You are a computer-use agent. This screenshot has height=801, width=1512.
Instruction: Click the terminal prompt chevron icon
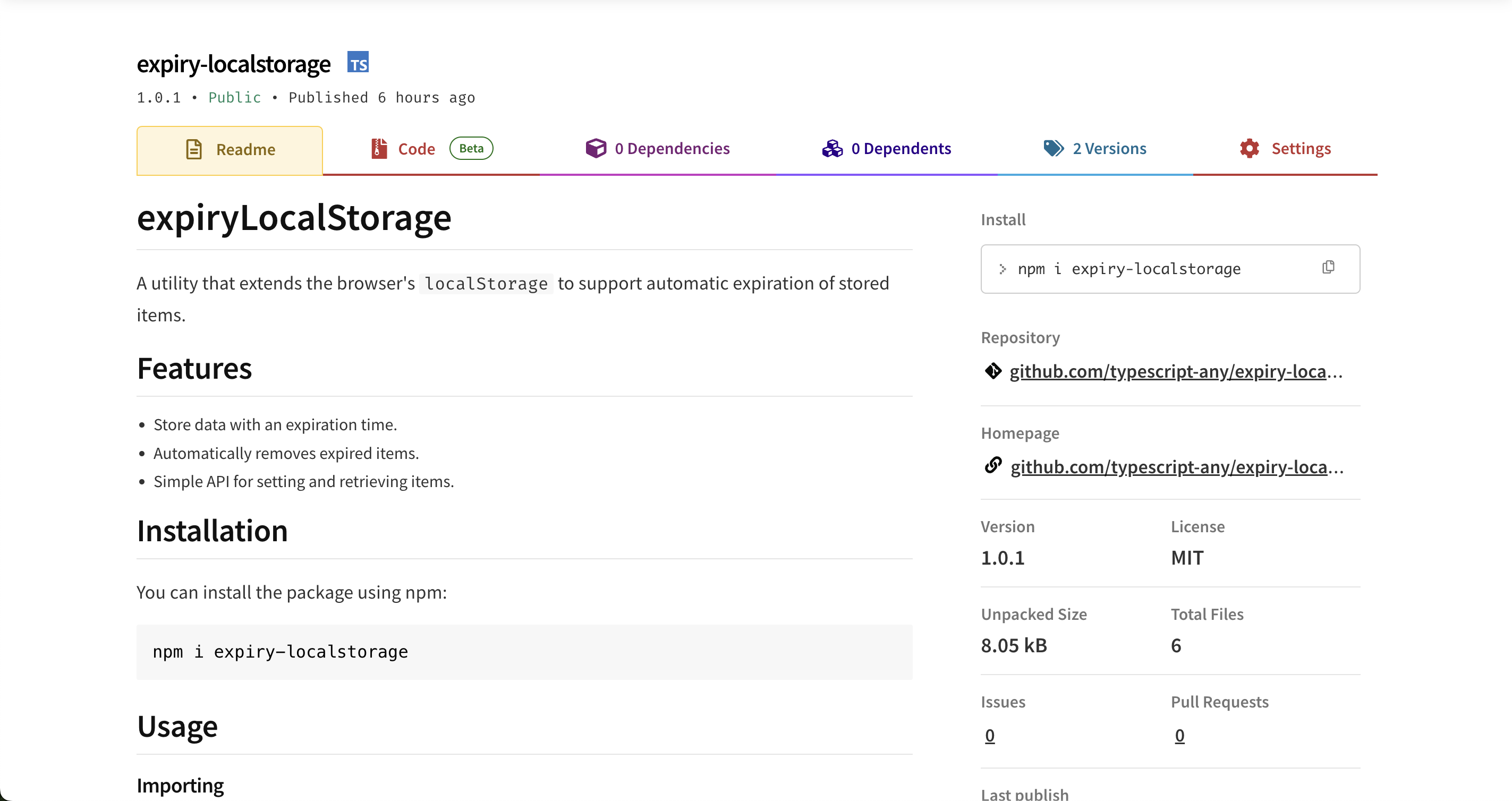pos(1003,269)
